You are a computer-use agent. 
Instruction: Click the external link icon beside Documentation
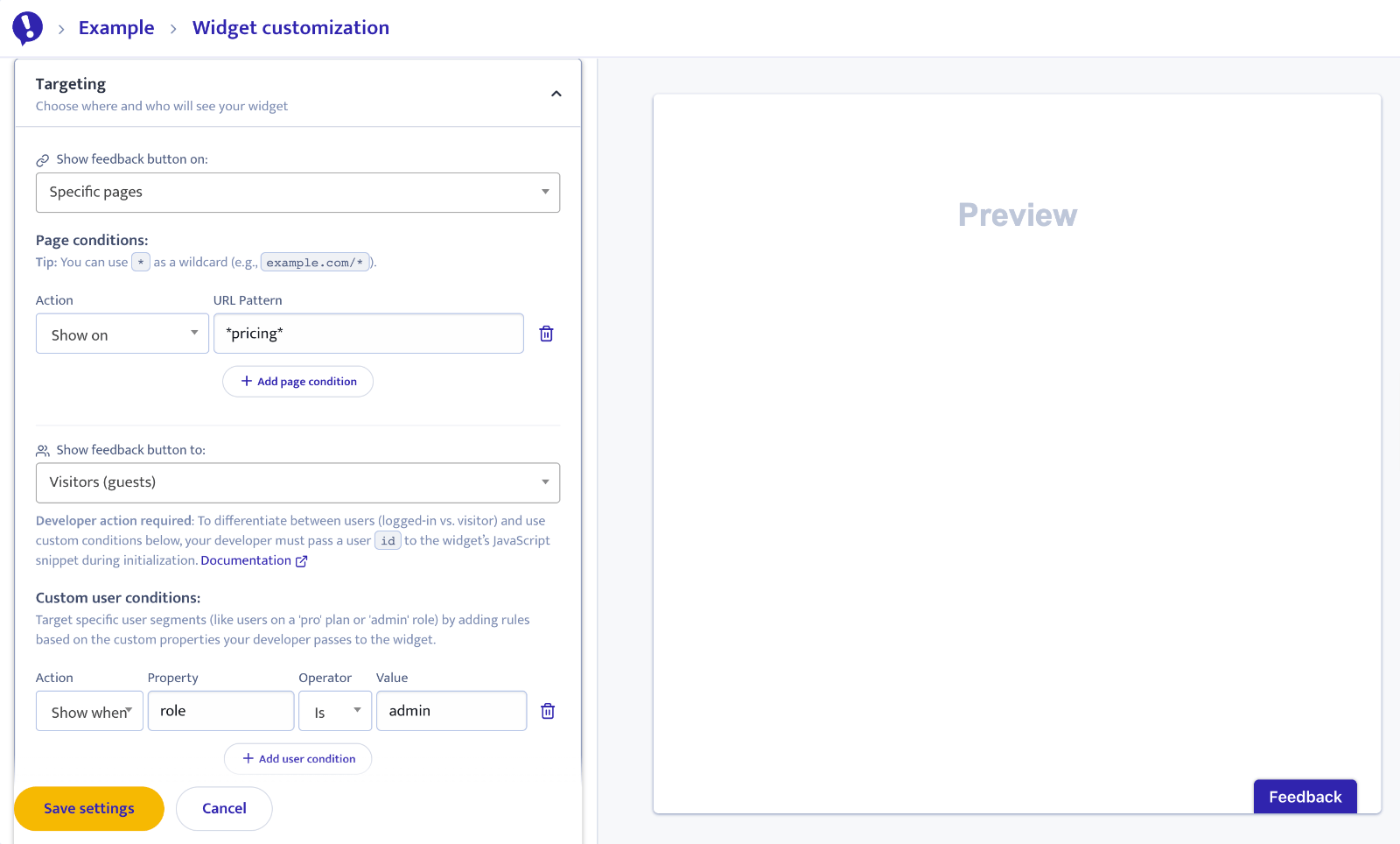[x=302, y=561]
